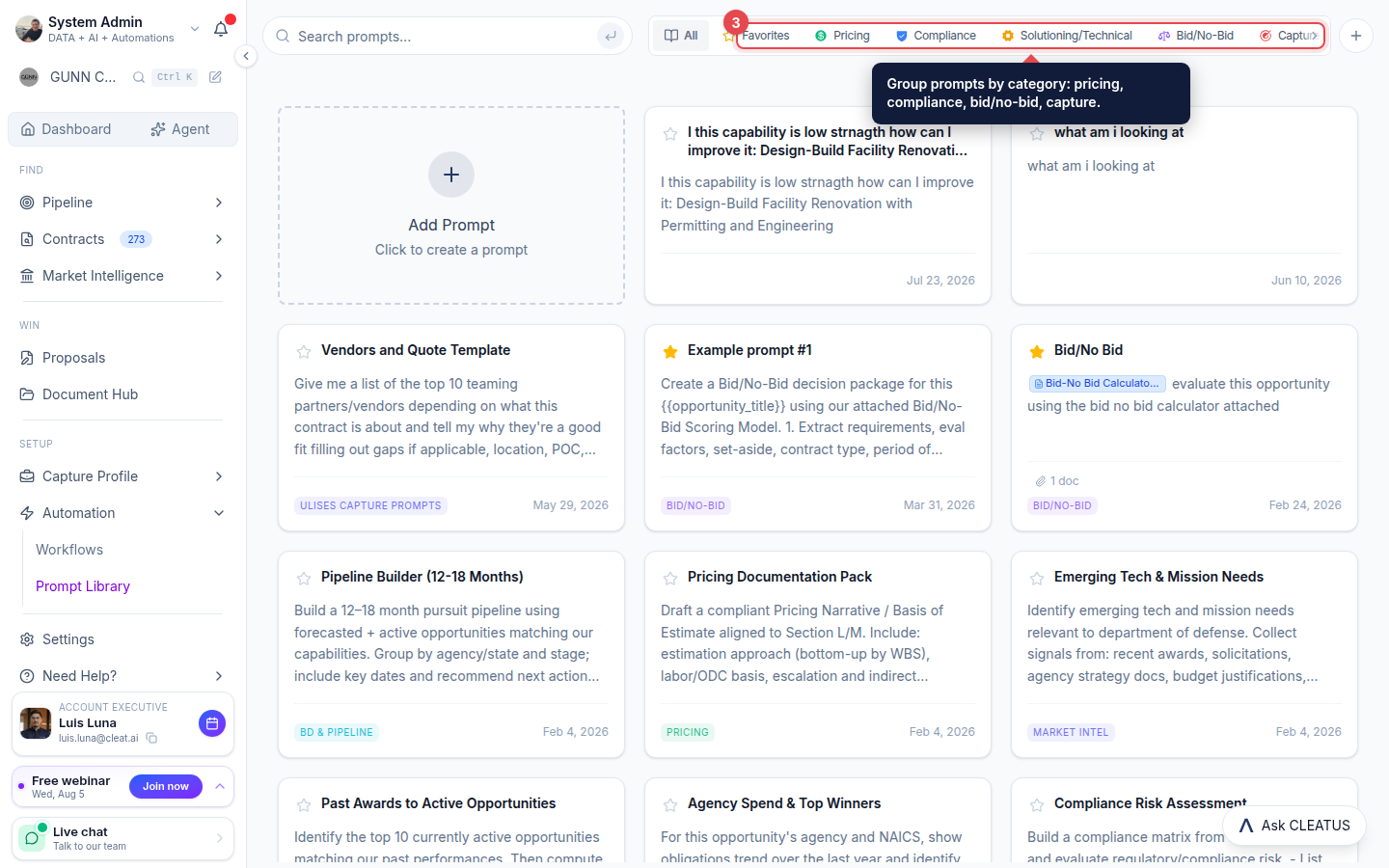Join the free webinar now
This screenshot has height=868, width=1389.
tap(166, 787)
